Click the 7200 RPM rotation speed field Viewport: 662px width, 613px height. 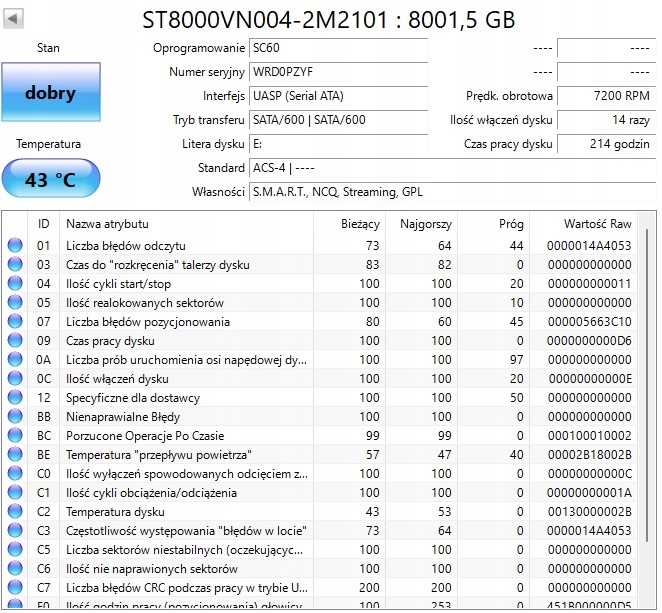tap(604, 96)
